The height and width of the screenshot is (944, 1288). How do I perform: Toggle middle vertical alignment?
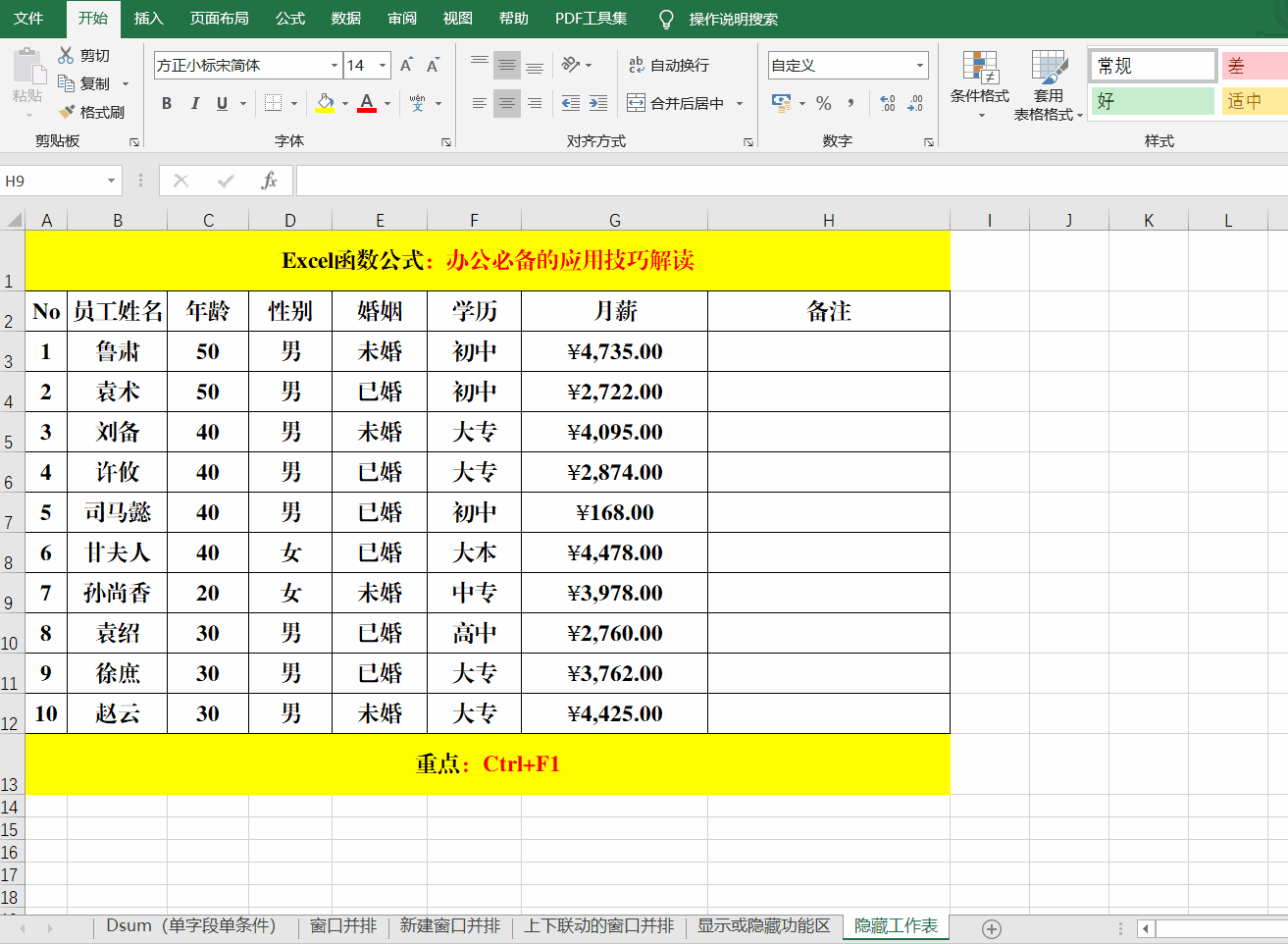(x=507, y=65)
